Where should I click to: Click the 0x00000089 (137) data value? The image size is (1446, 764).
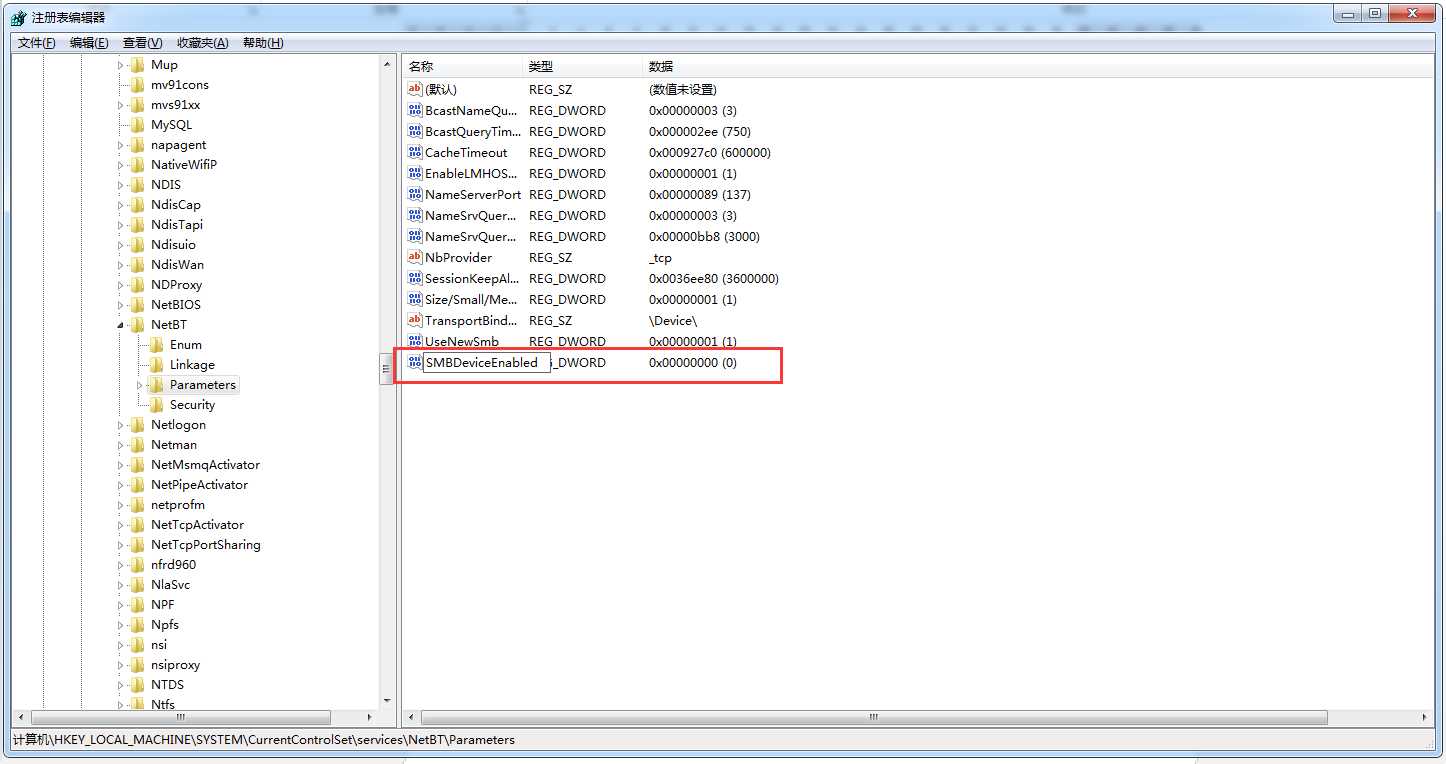(x=699, y=194)
